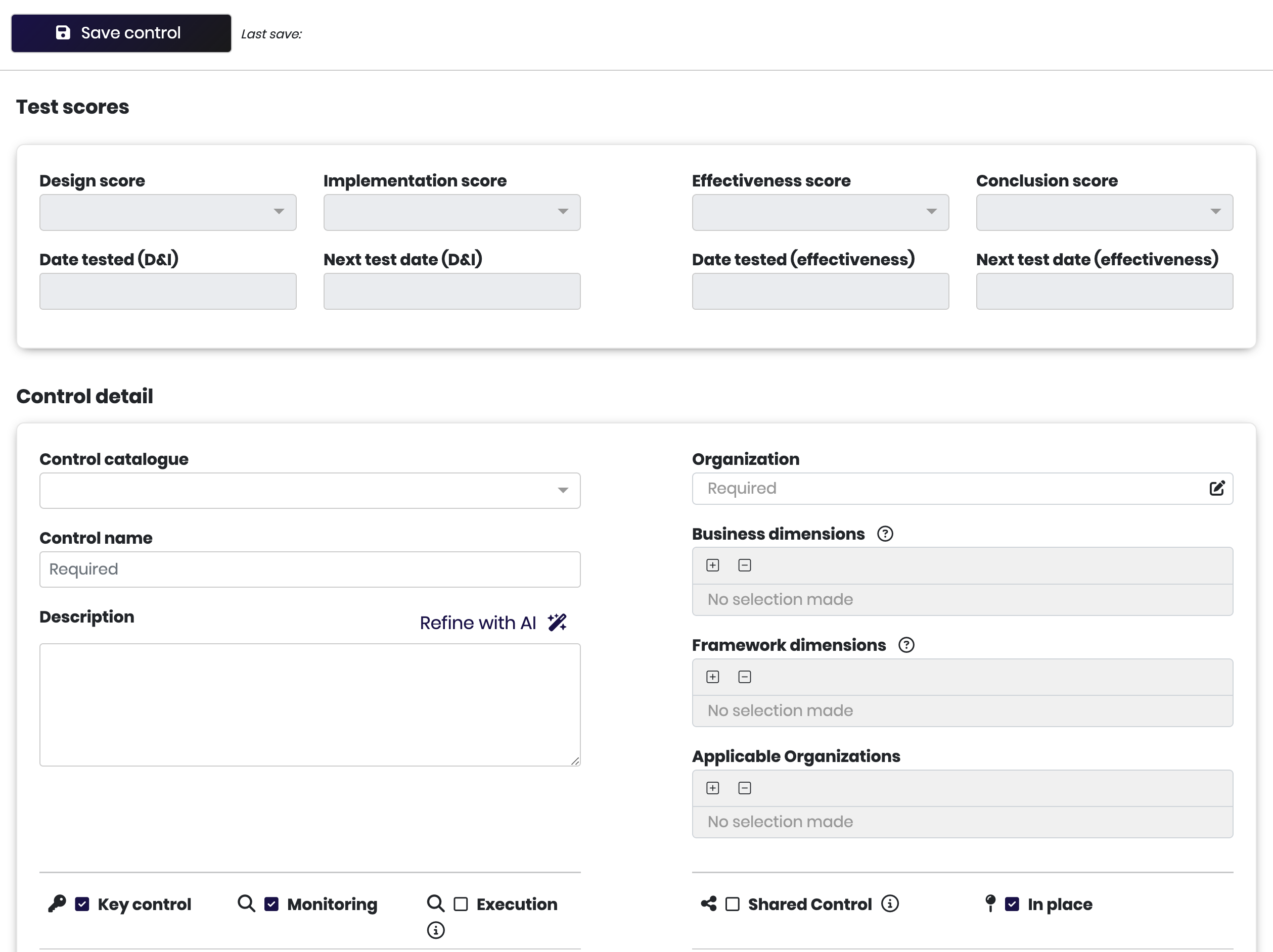Collapse all Framework dimensions with minus icon
The height and width of the screenshot is (952, 1273).
744,677
